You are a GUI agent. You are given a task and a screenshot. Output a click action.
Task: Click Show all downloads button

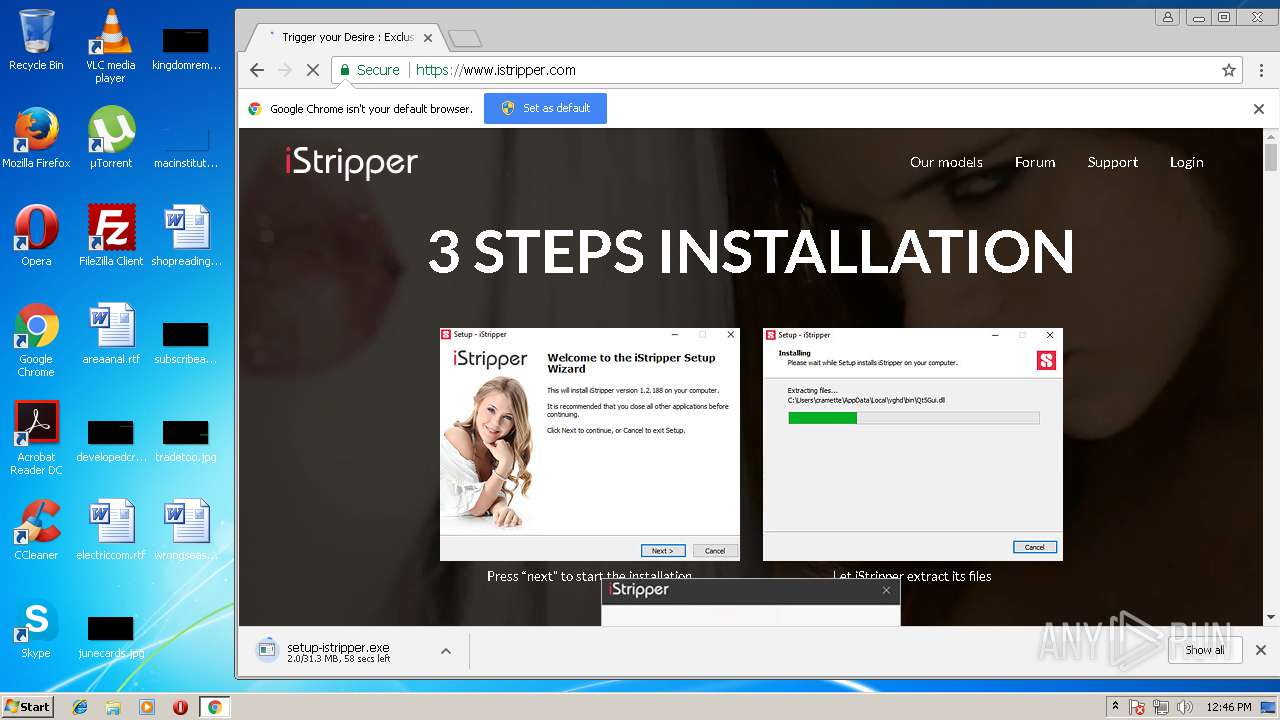pos(1204,650)
